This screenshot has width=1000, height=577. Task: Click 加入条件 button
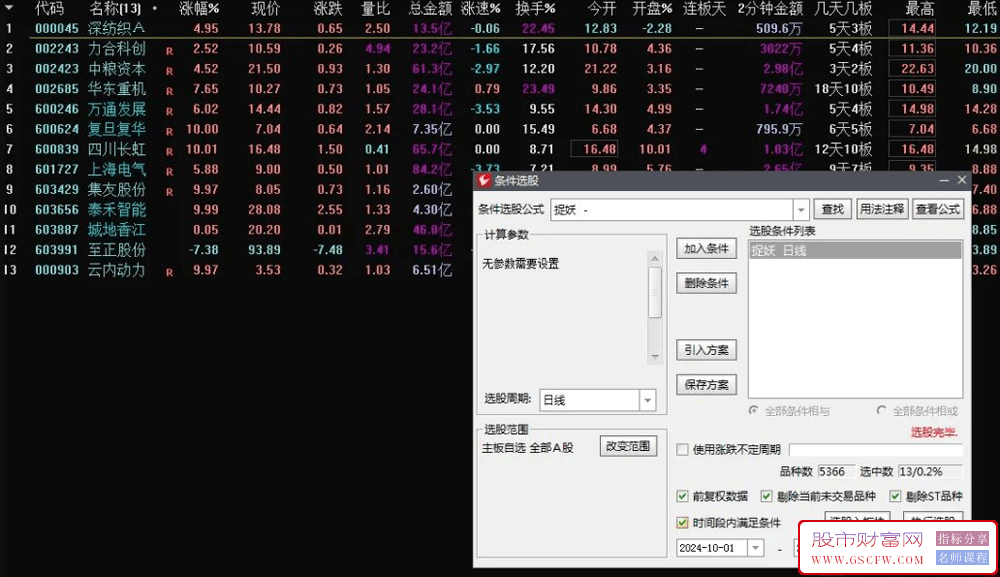coord(706,249)
